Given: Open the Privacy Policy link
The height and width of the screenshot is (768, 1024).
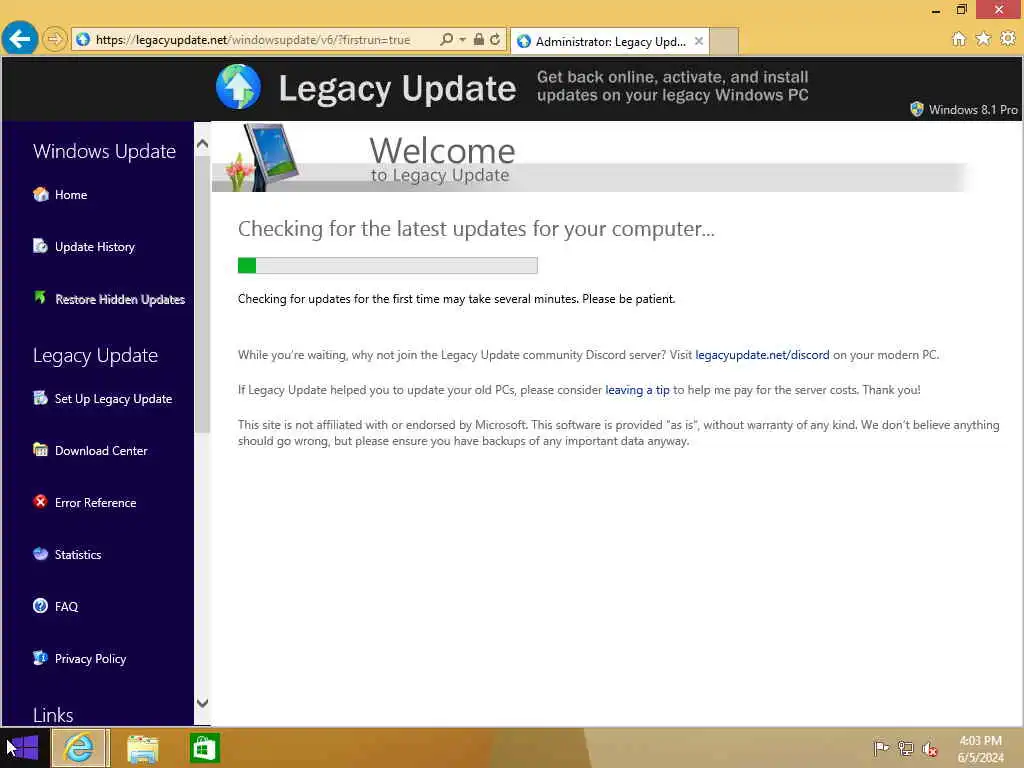Looking at the screenshot, I should point(91,659).
